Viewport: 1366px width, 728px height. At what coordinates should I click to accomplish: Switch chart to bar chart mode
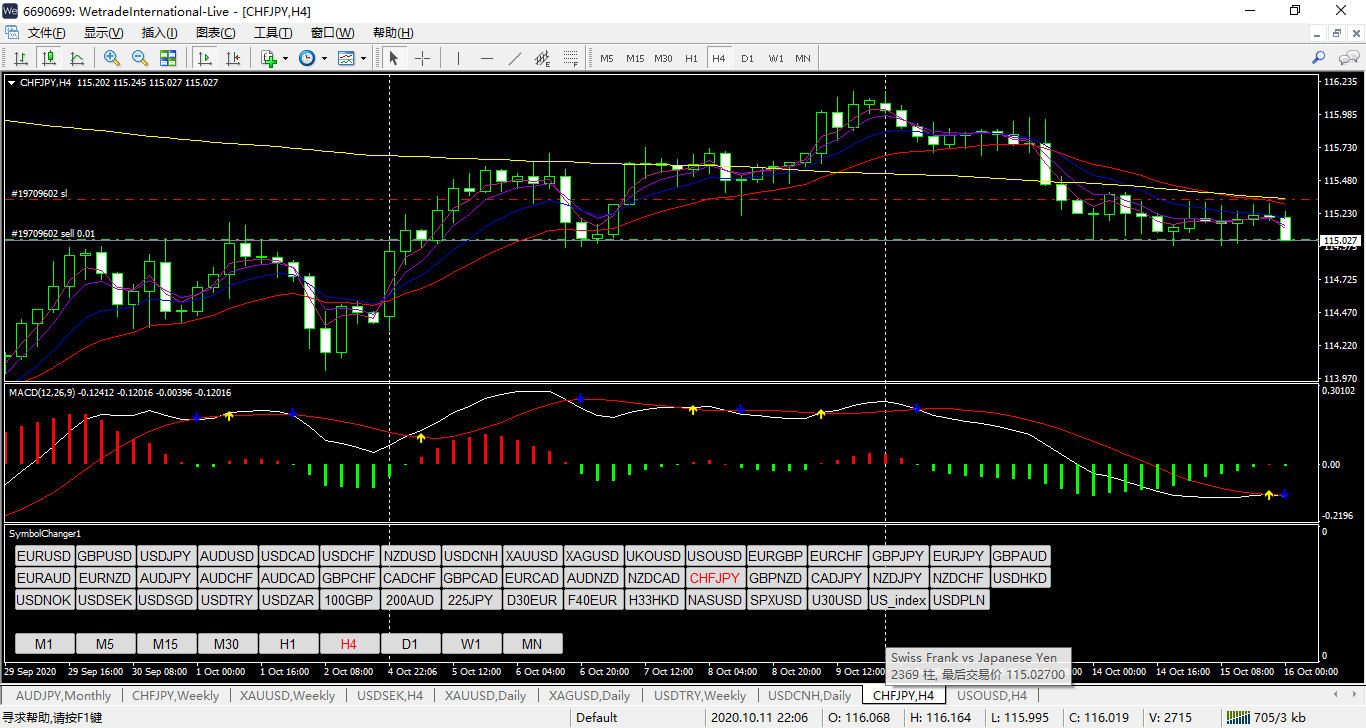20,58
